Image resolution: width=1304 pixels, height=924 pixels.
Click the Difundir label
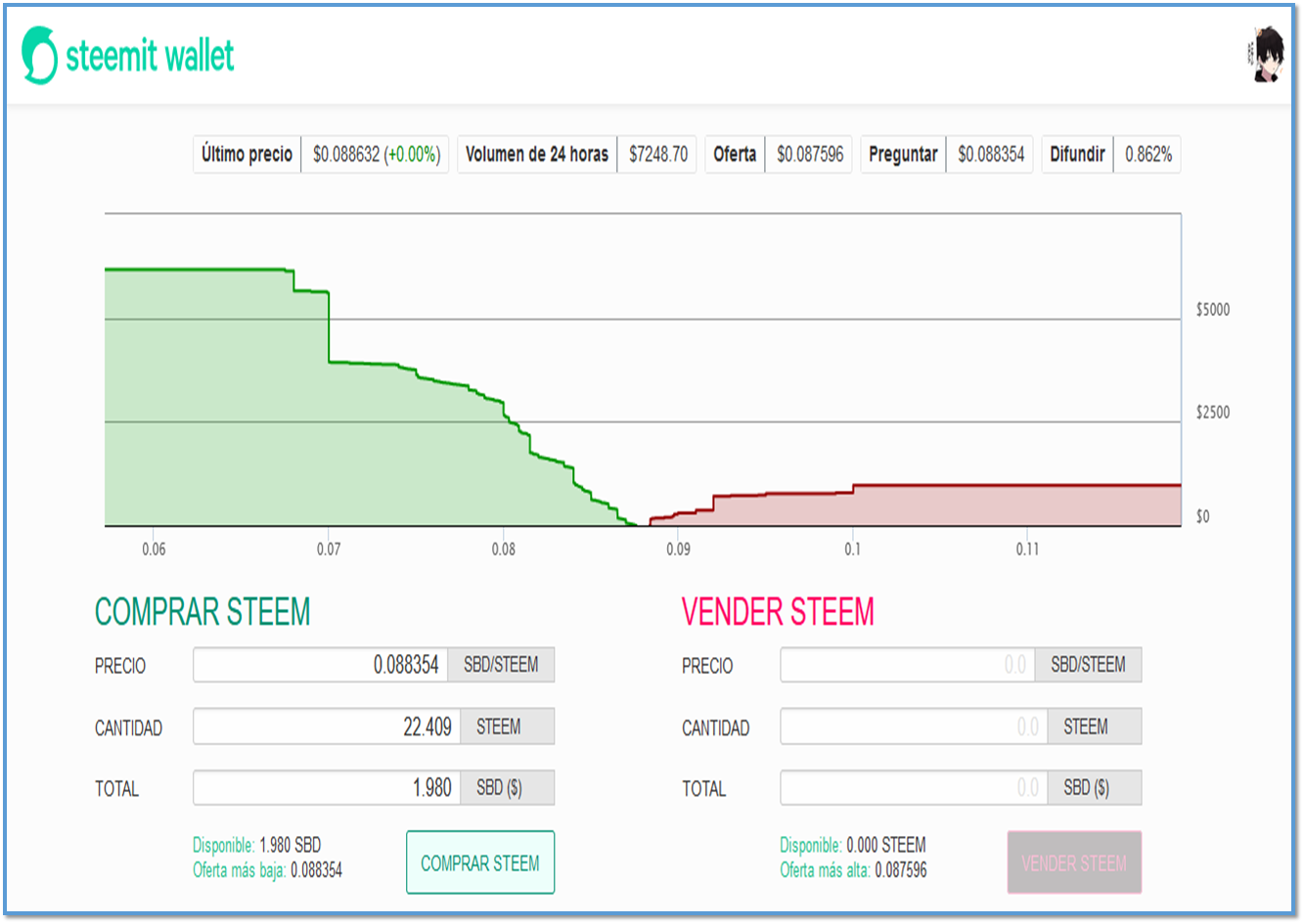(1078, 154)
